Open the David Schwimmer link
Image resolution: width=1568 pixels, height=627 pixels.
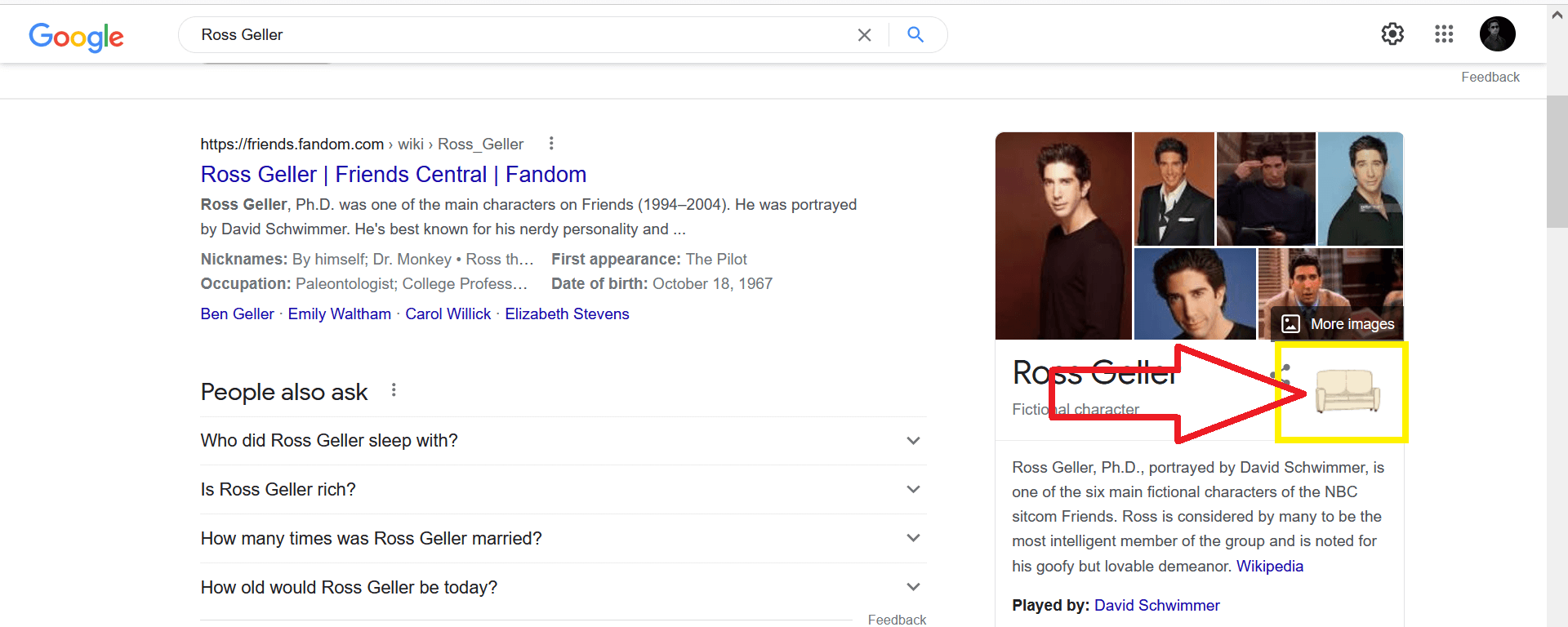tap(1157, 606)
